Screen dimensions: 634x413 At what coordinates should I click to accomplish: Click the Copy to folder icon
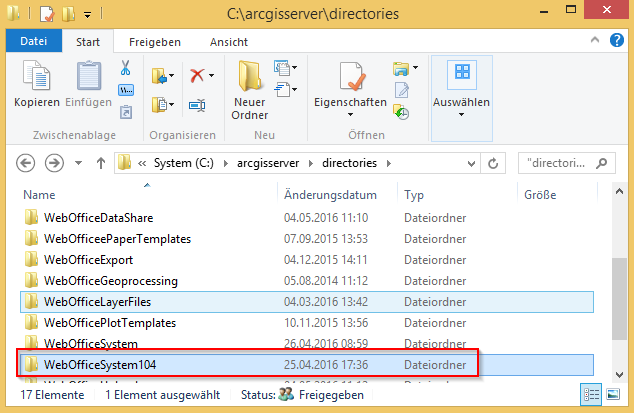pyautogui.click(x=159, y=105)
